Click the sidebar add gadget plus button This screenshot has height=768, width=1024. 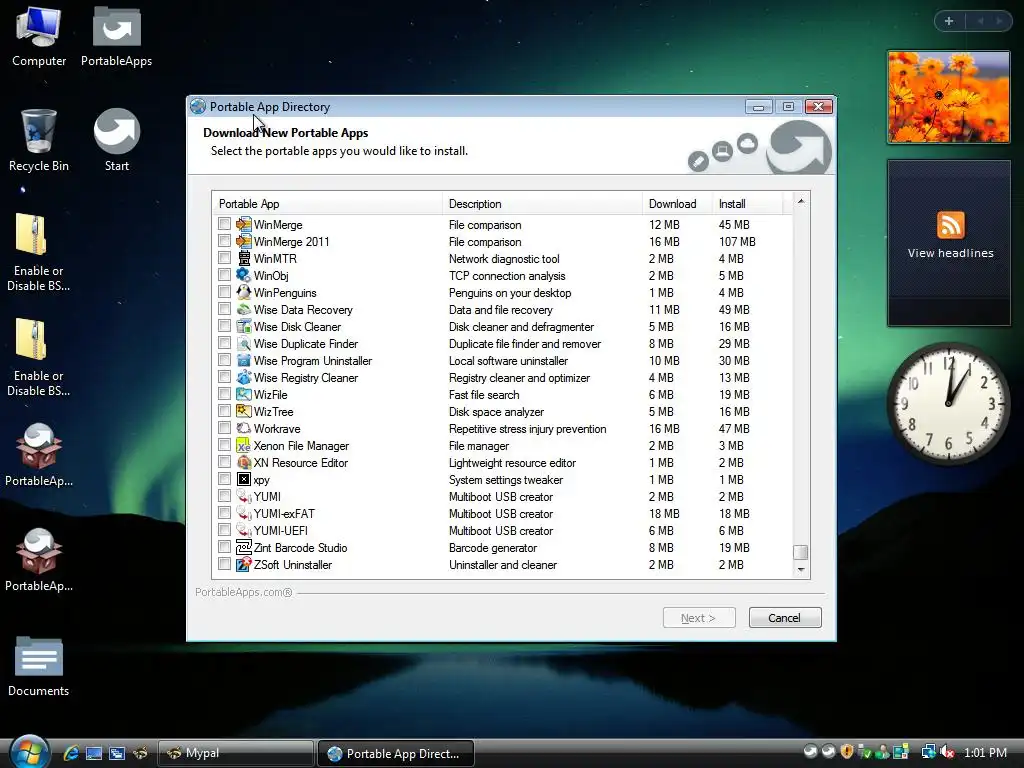[949, 21]
